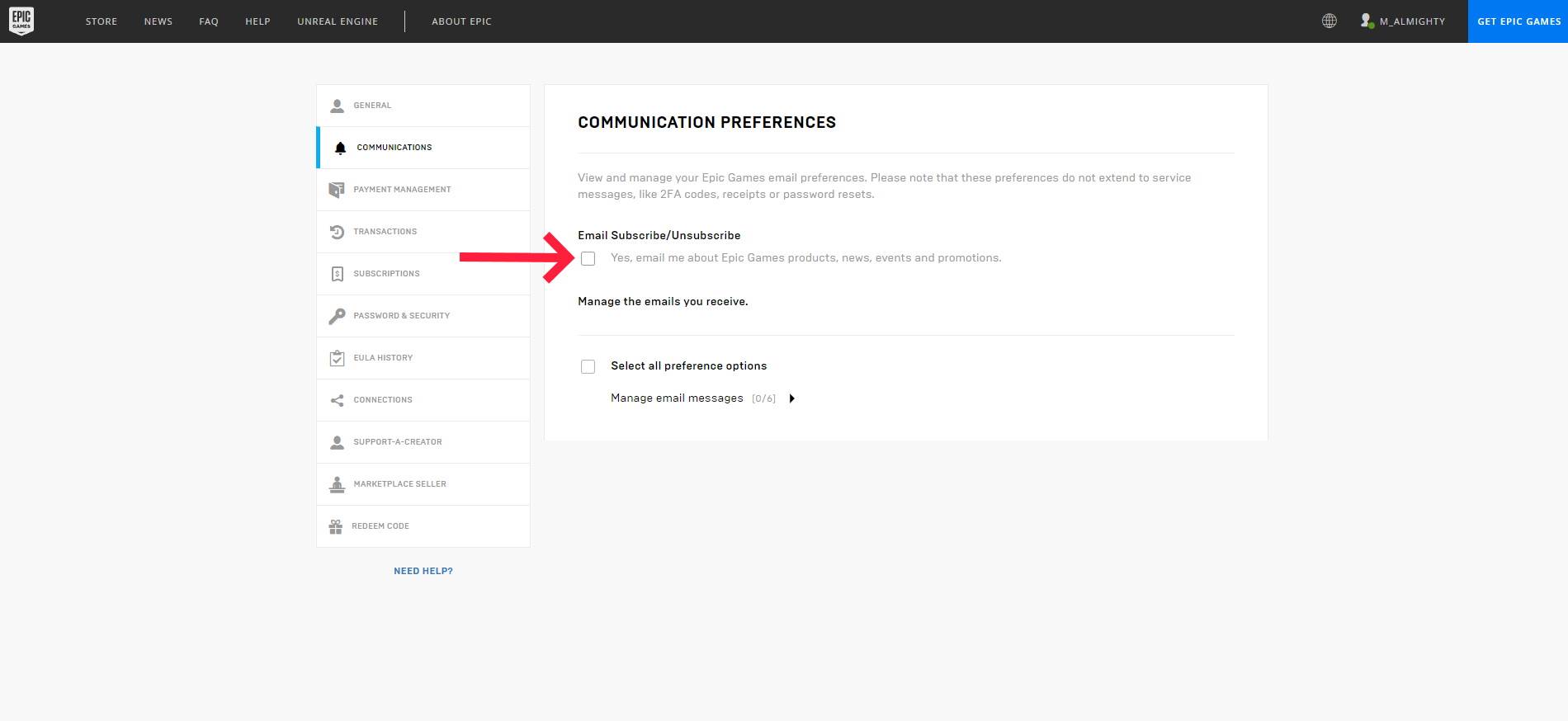Switch to the General settings tab
Image resolution: width=1568 pixels, height=721 pixels.
[372, 106]
